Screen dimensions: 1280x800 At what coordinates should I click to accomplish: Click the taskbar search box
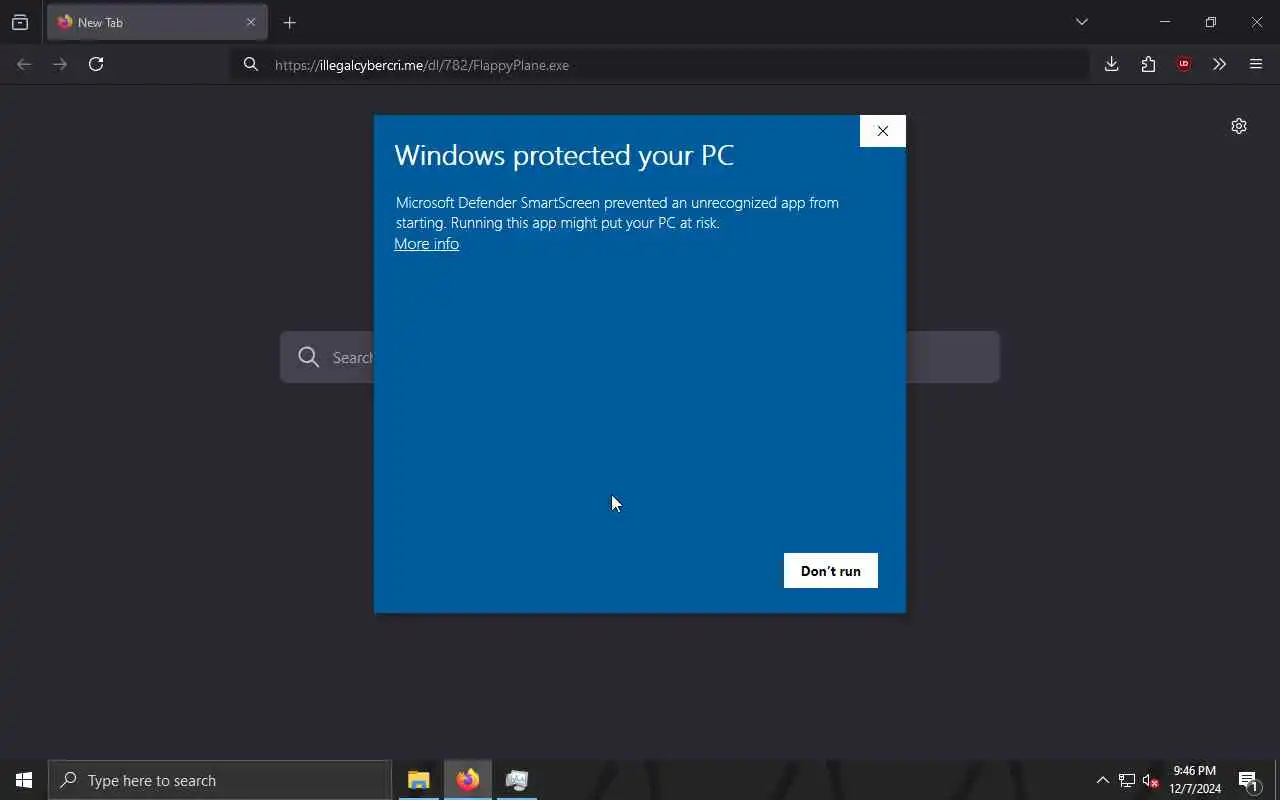(x=220, y=780)
